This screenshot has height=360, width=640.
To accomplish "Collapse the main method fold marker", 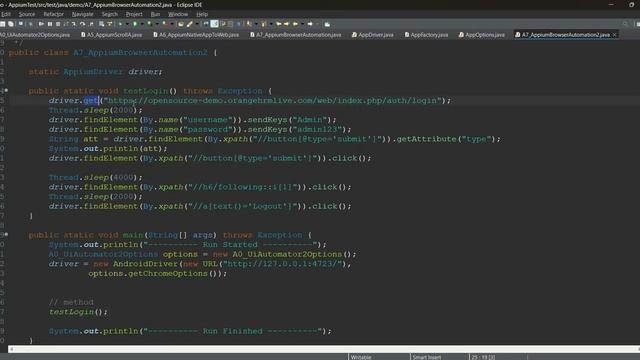I will (6, 235).
